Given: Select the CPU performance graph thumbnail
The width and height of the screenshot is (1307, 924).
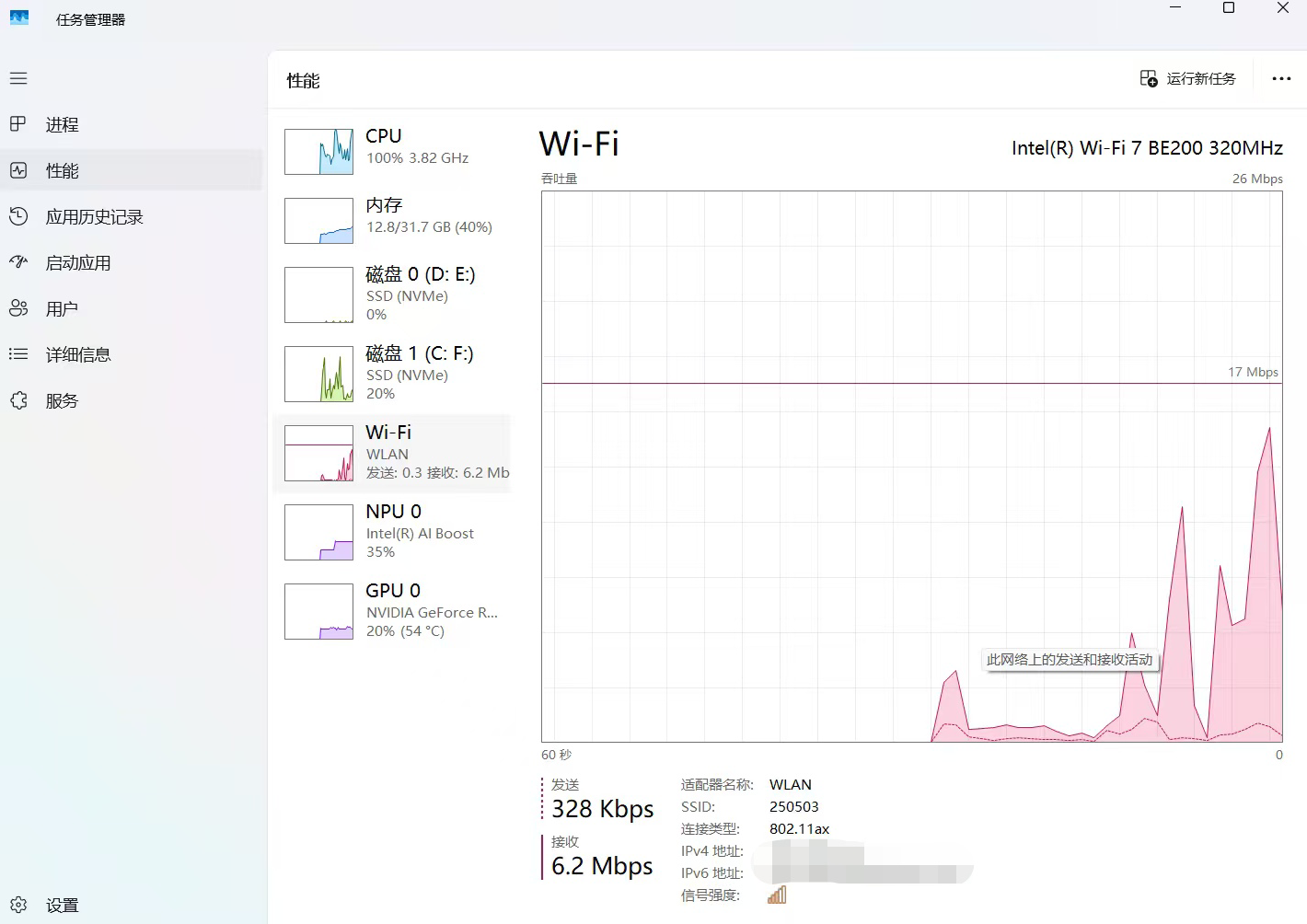Looking at the screenshot, I should (318, 152).
